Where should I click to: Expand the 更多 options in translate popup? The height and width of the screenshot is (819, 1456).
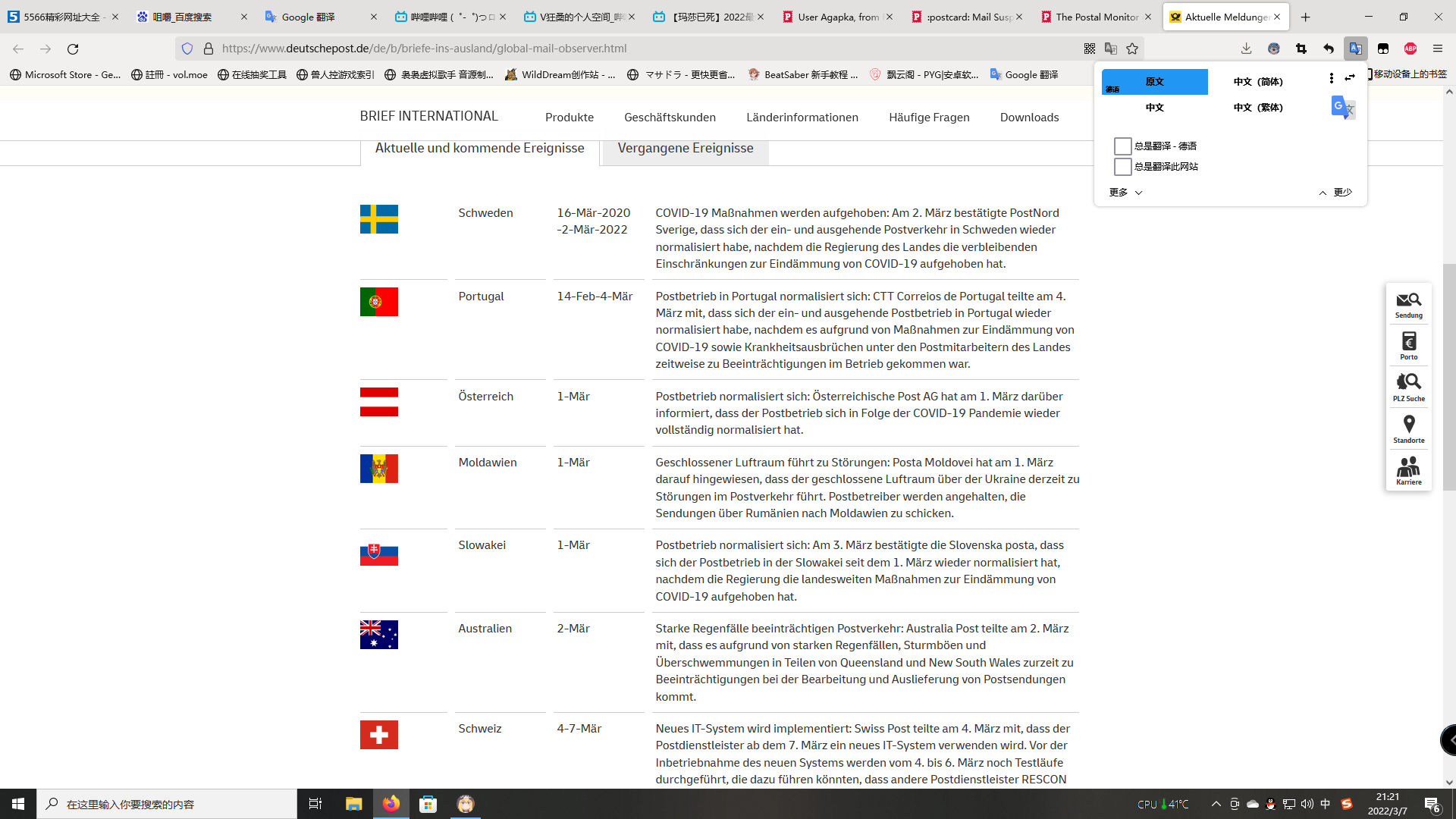[1125, 193]
